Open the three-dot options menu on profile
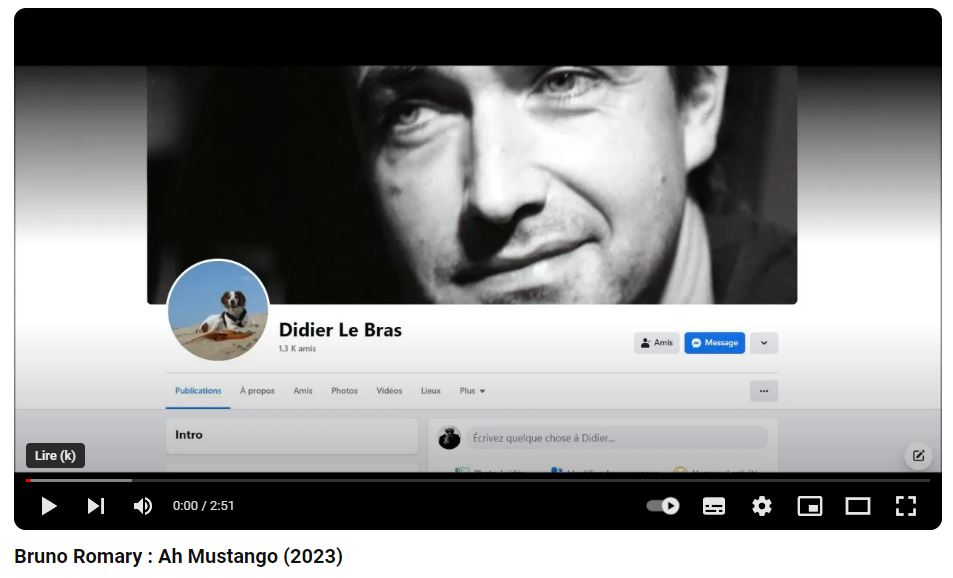953x578 pixels. 764,391
